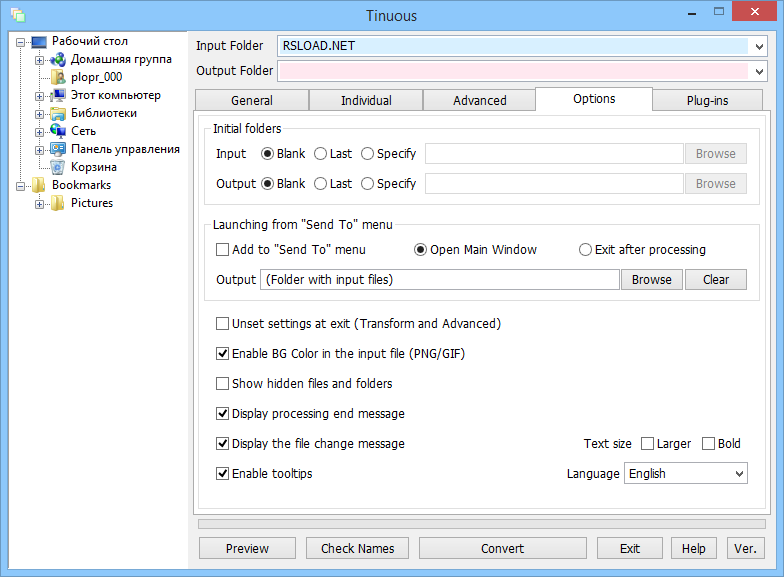The height and width of the screenshot is (577, 784).
Task: Click Clear for Send To output
Action: [716, 280]
